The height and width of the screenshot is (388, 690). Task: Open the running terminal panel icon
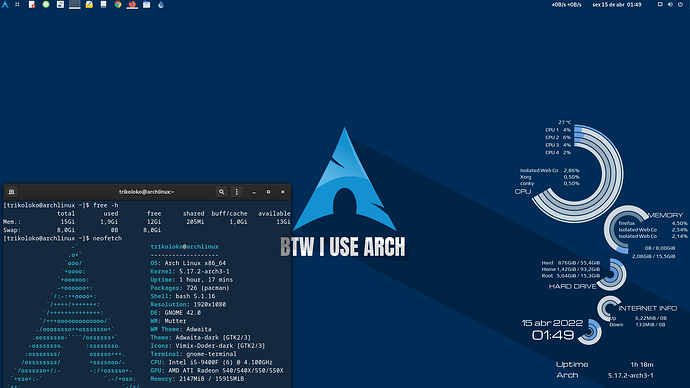point(75,4)
